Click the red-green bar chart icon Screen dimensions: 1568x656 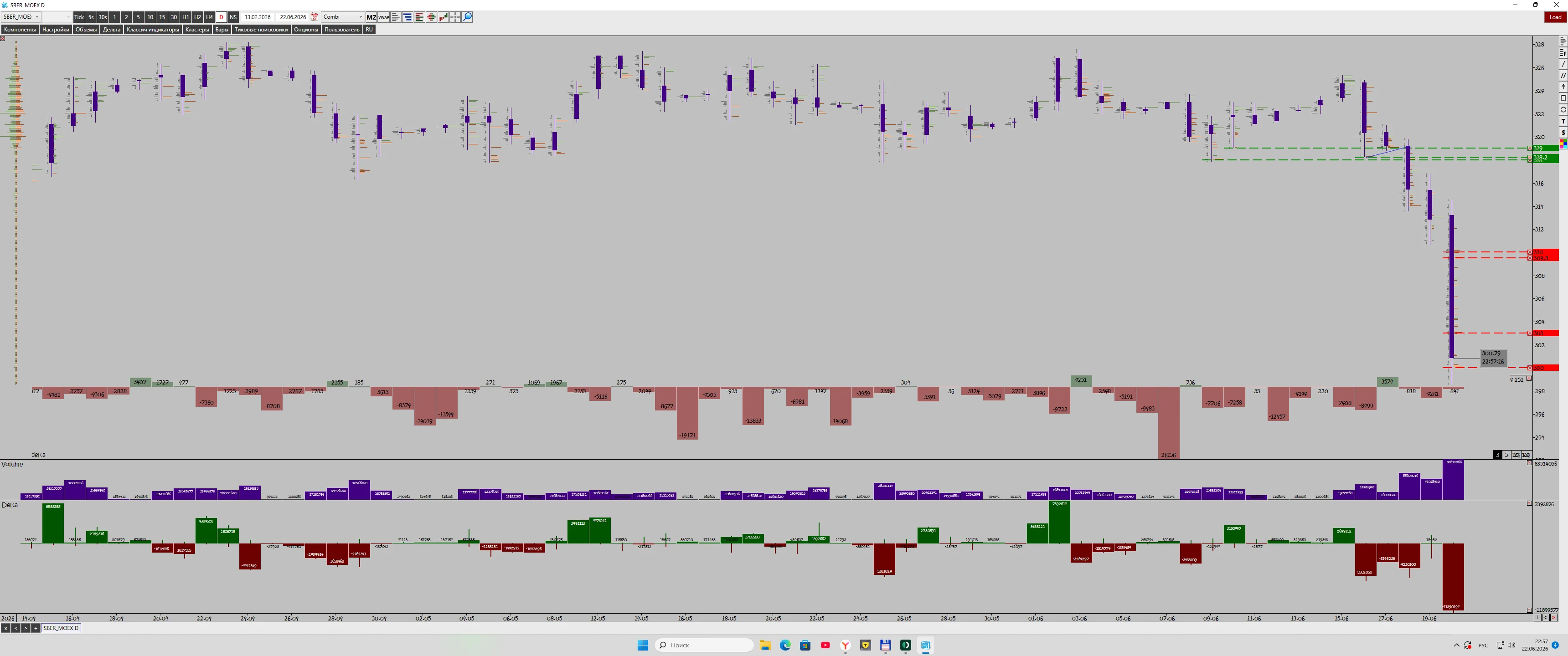click(443, 17)
